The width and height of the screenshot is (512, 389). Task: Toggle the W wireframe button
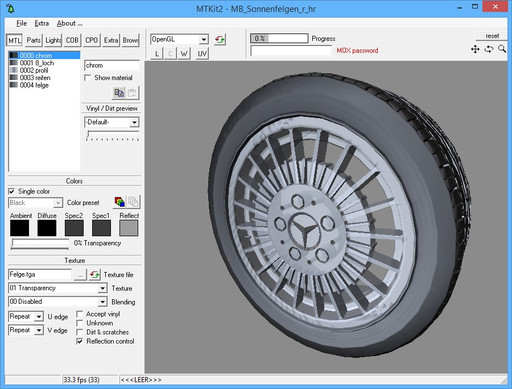(x=184, y=54)
